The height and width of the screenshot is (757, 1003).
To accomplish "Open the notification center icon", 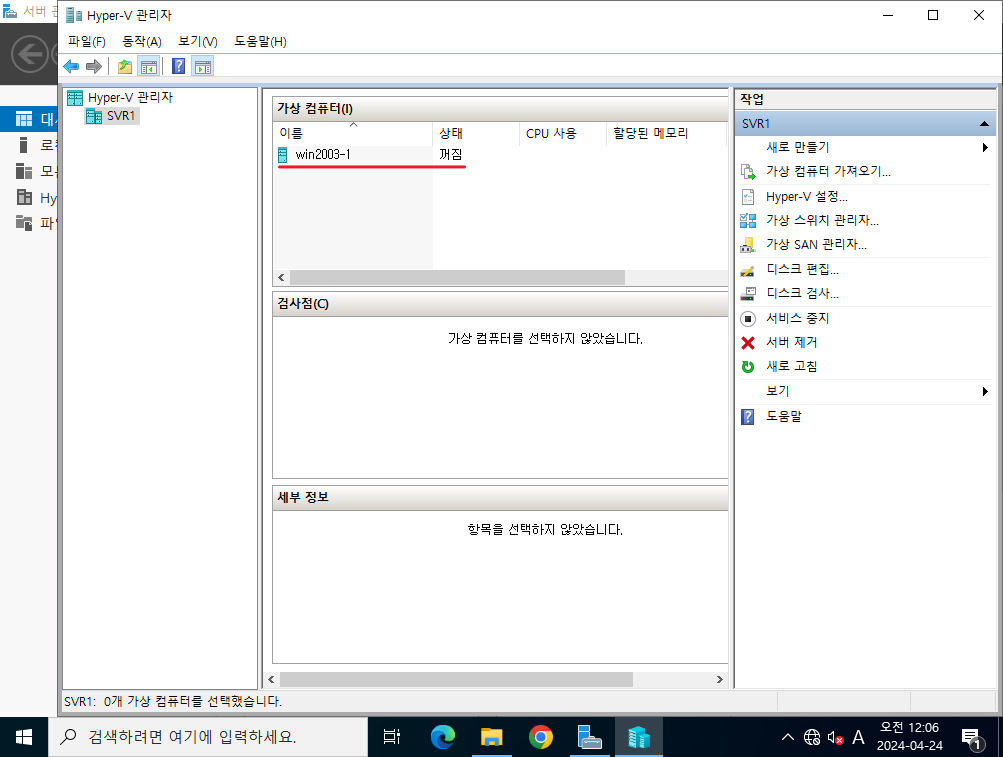I will pyautogui.click(x=972, y=738).
